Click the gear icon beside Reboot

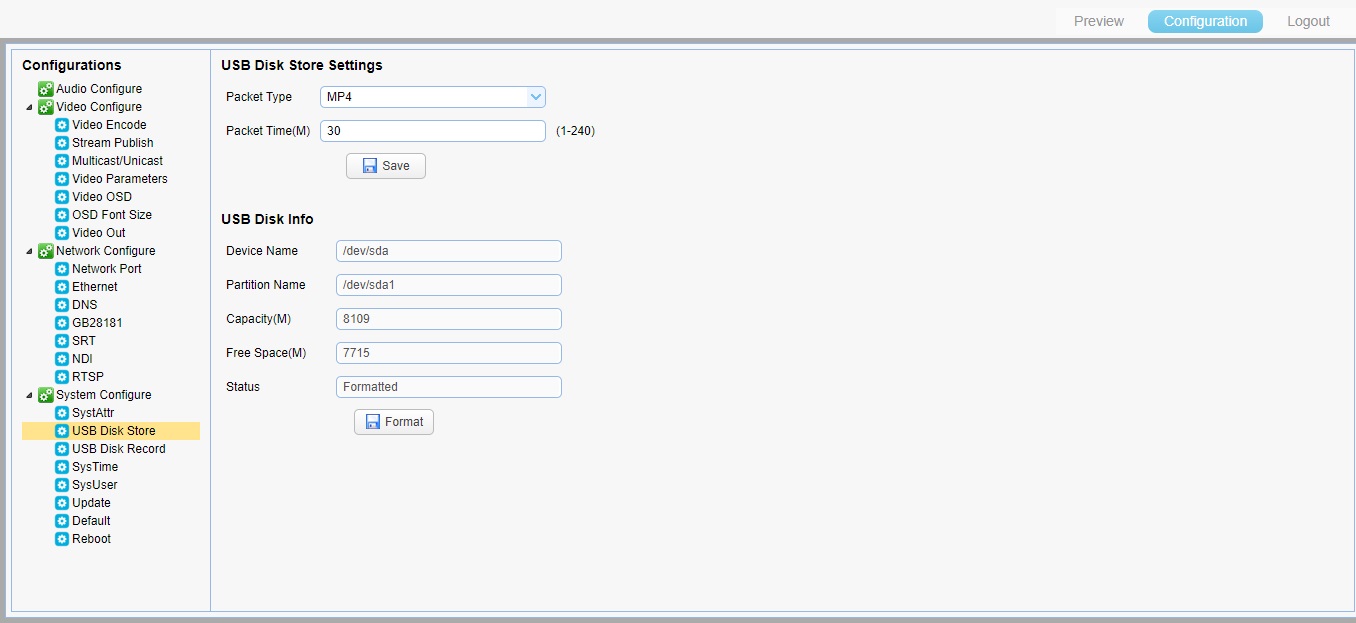62,539
